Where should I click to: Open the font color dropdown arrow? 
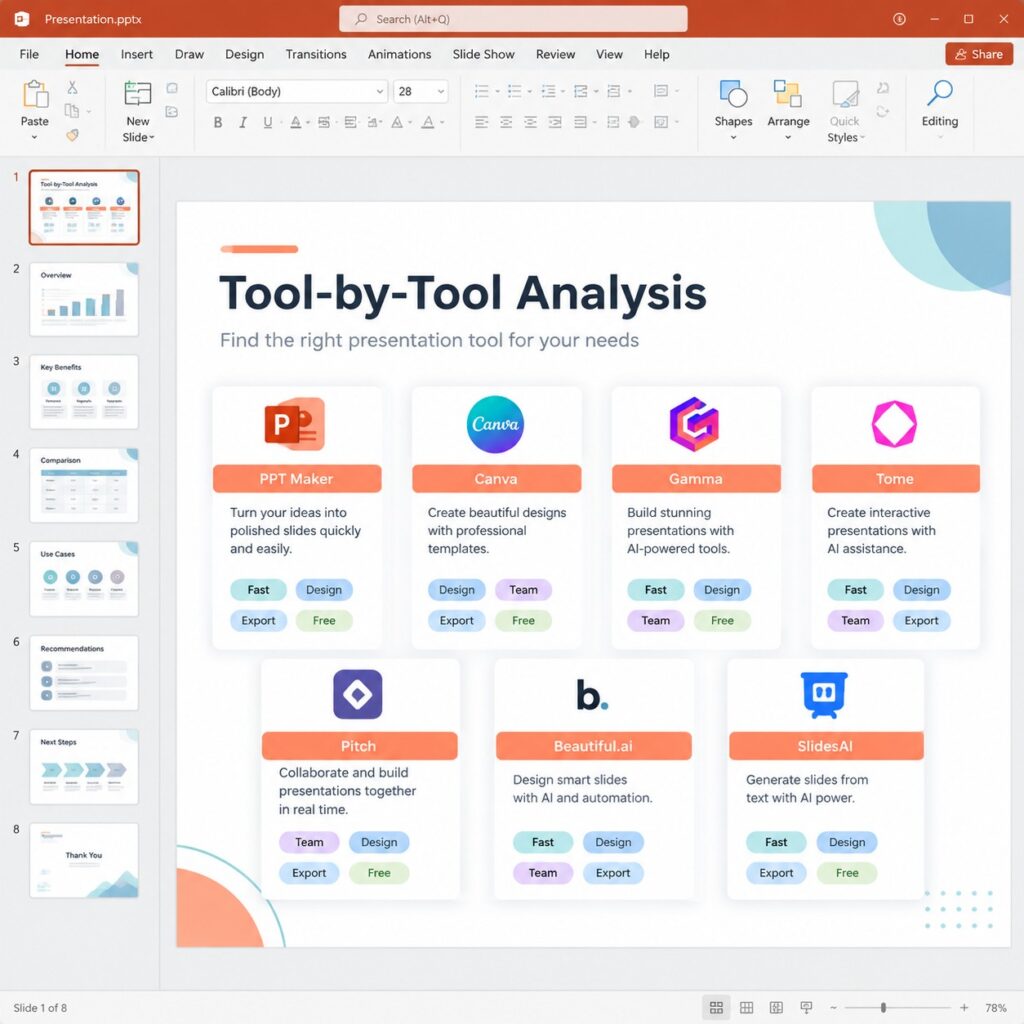[442, 122]
